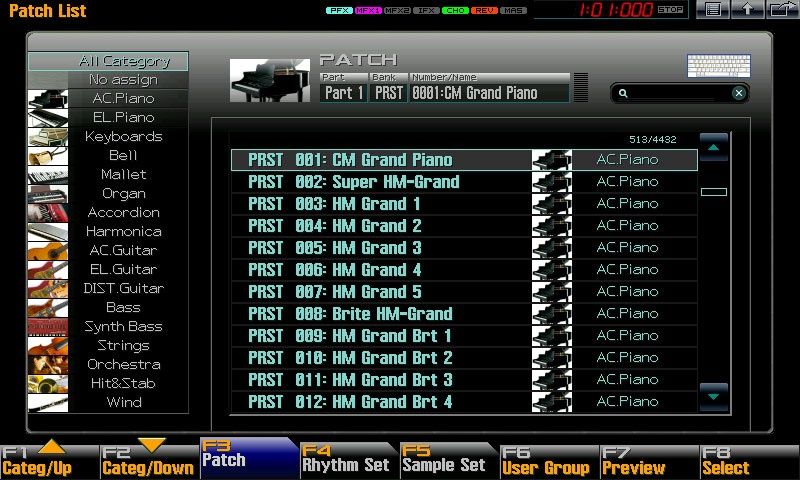Click F7 Preview button

[x=649, y=461]
